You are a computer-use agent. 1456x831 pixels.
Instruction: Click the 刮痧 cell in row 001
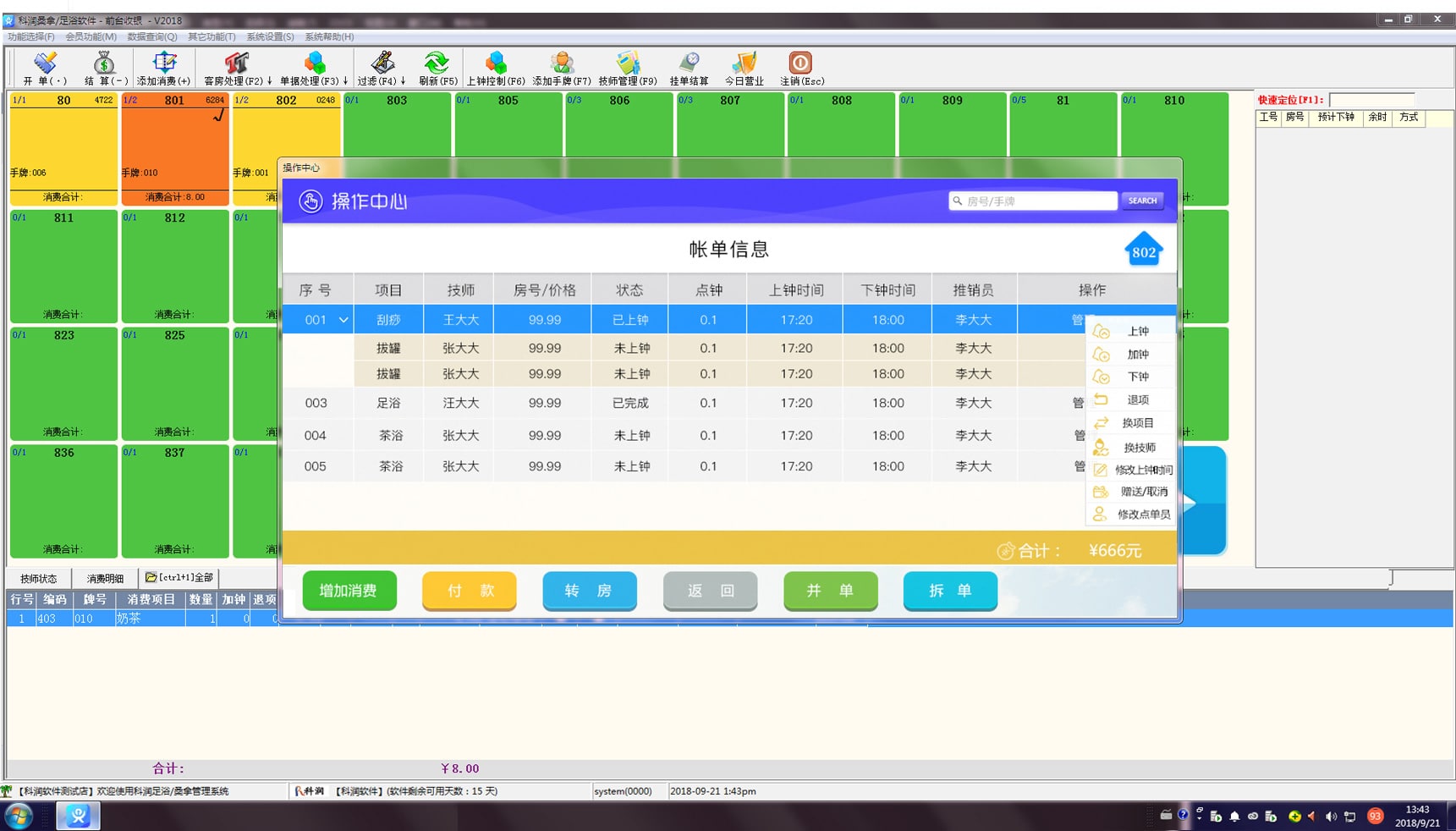tap(388, 320)
